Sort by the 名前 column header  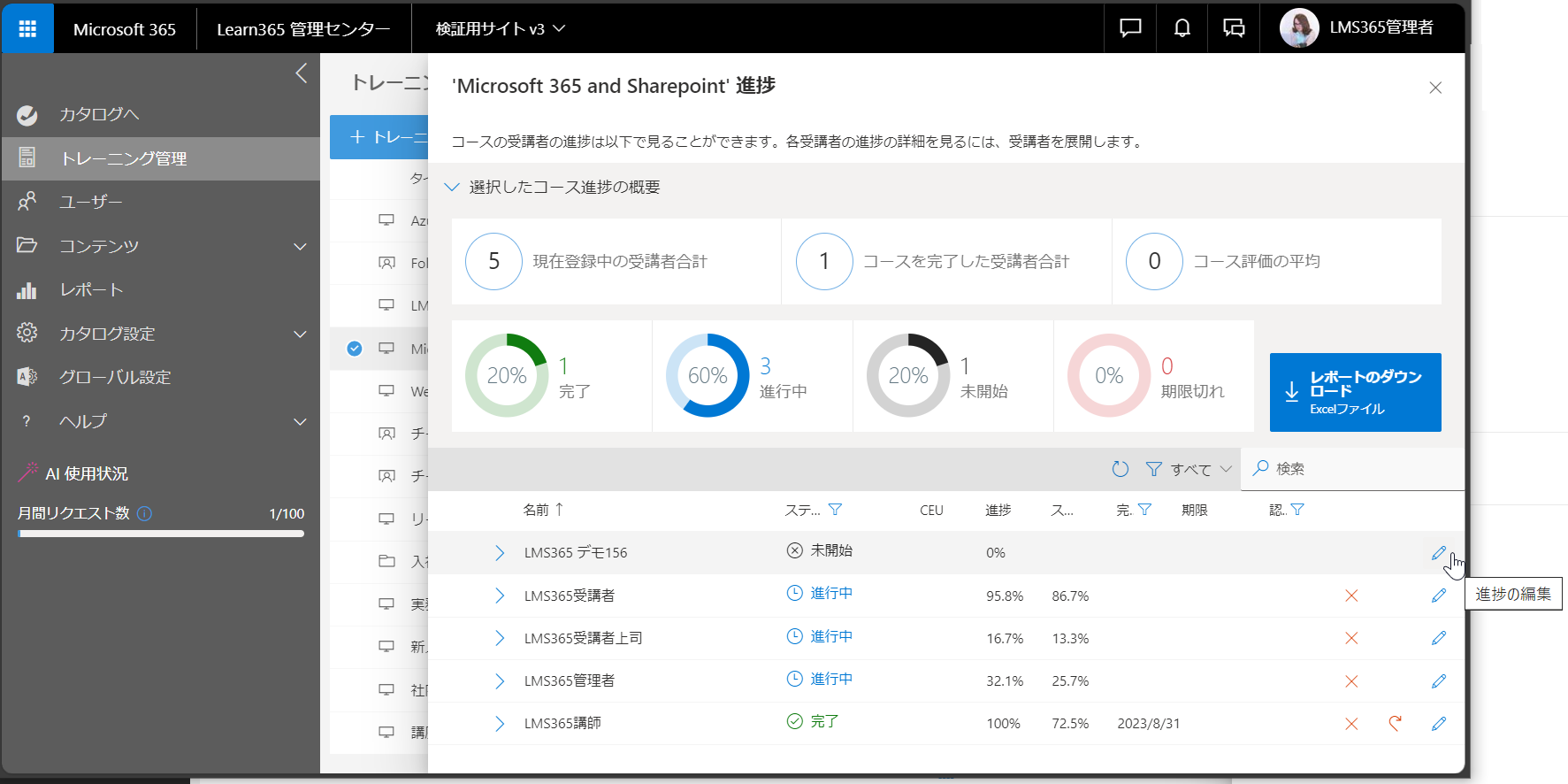click(x=543, y=510)
